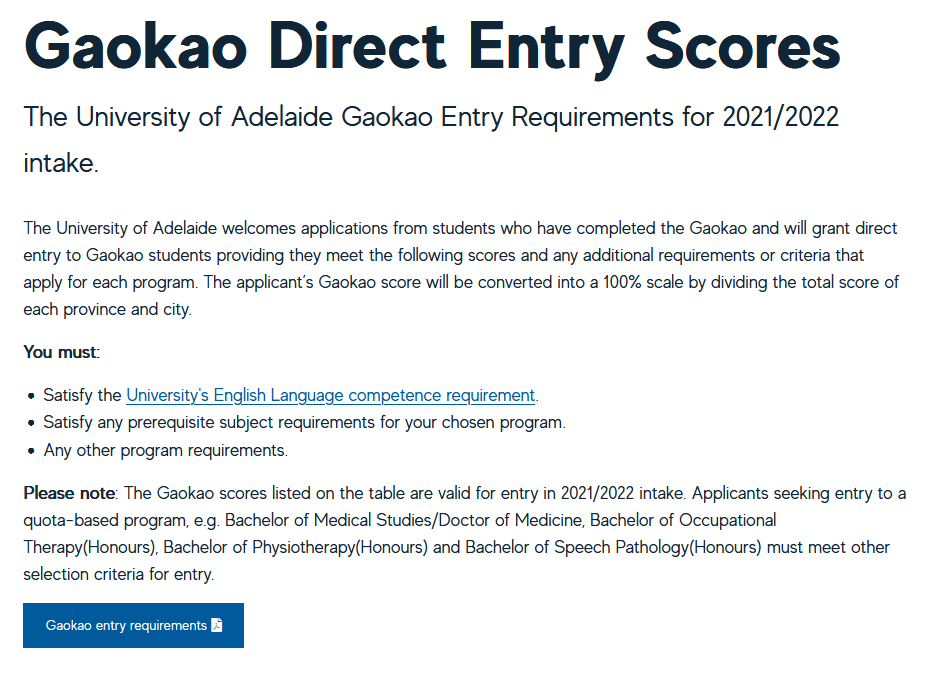Click the PDF icon on Gaokao button
928x677 pixels.
pos(217,625)
